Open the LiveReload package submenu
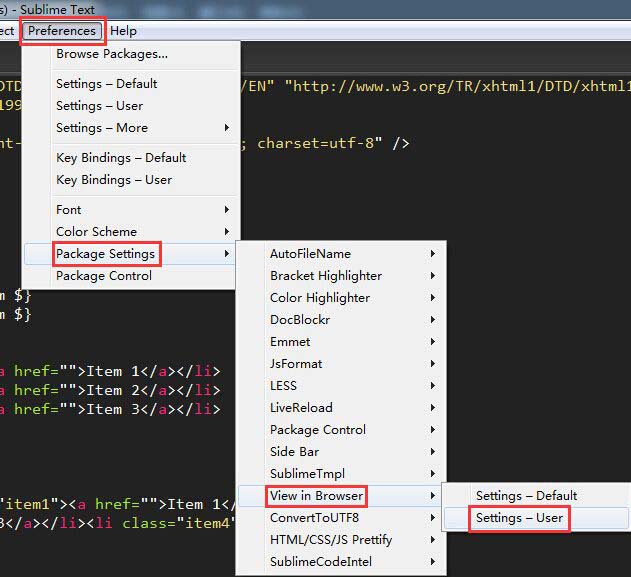Screen dimensions: 631x577 (341, 408)
